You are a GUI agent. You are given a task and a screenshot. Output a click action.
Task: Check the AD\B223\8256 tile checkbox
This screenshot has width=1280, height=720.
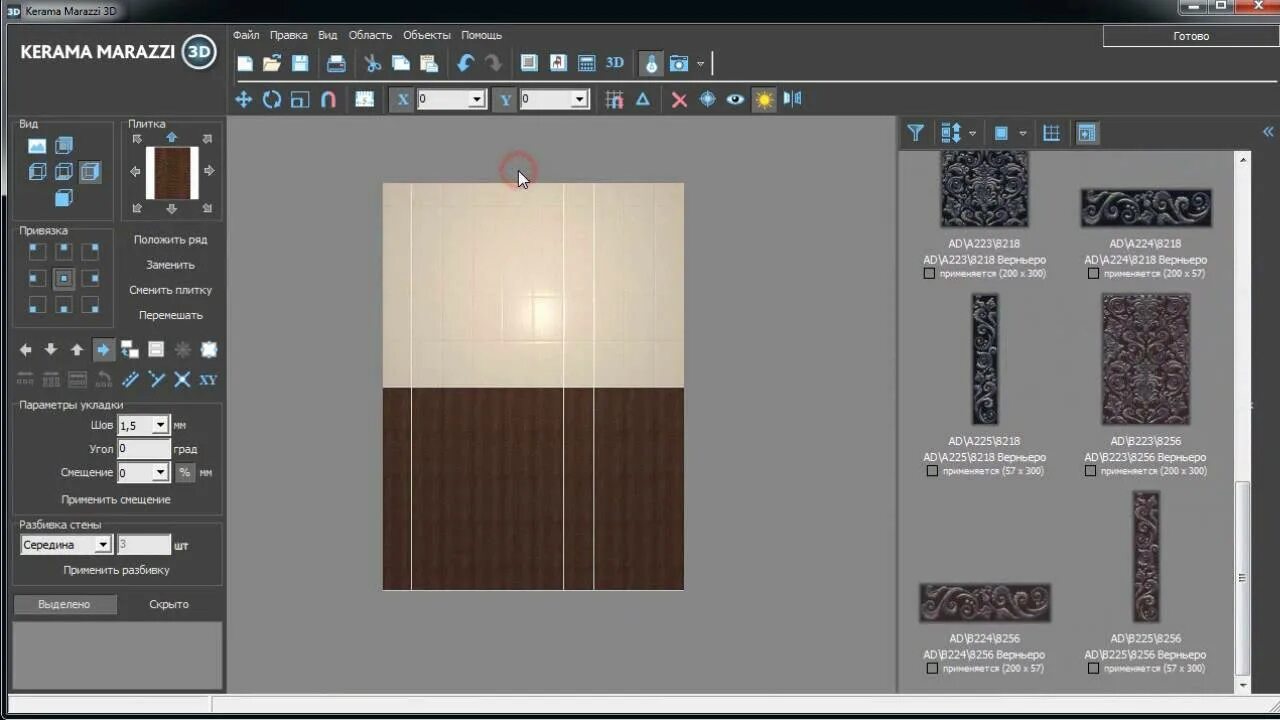(1092, 471)
